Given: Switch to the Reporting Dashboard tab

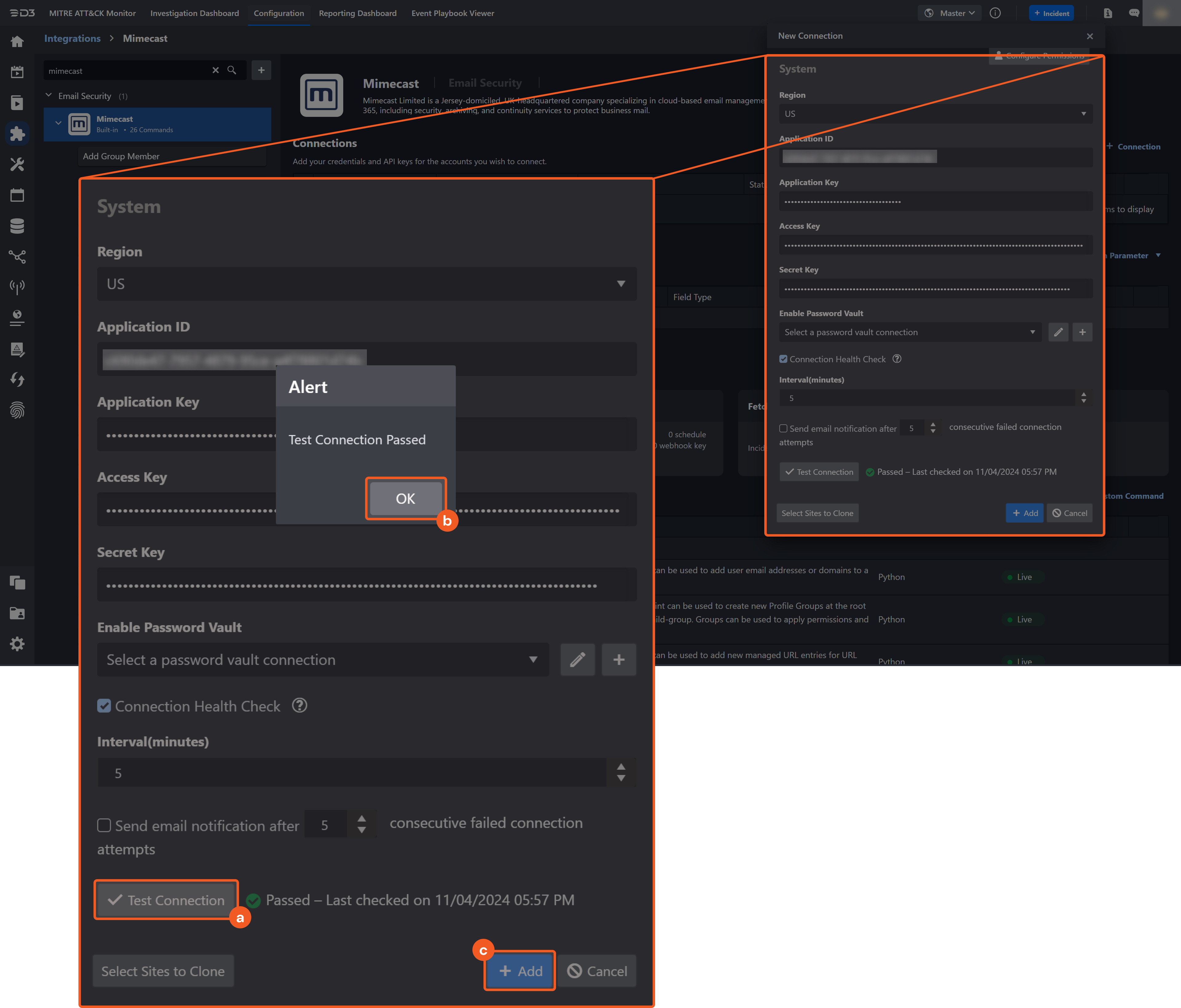Looking at the screenshot, I should [x=357, y=13].
